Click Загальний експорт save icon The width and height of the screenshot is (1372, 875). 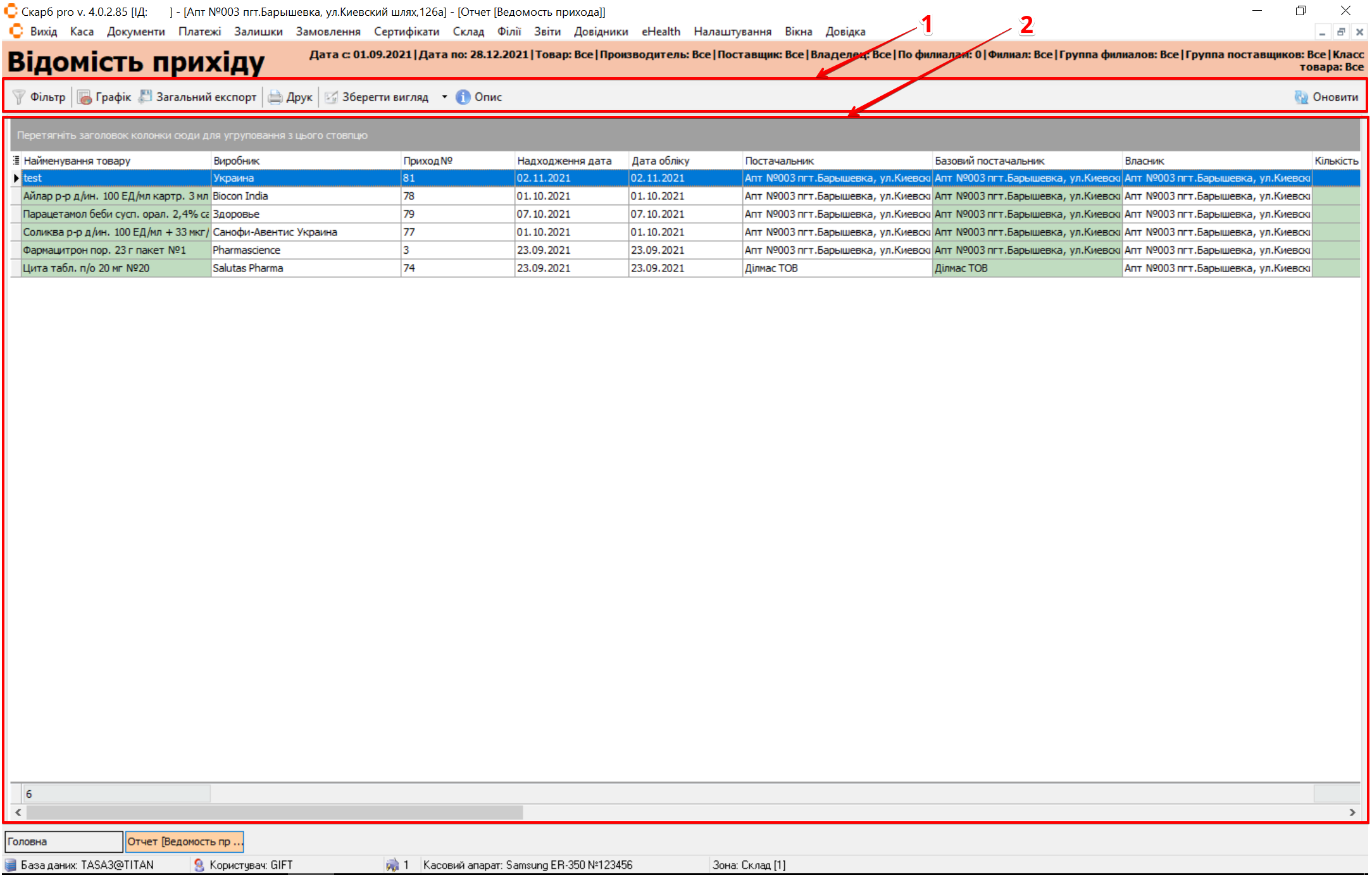coord(146,97)
